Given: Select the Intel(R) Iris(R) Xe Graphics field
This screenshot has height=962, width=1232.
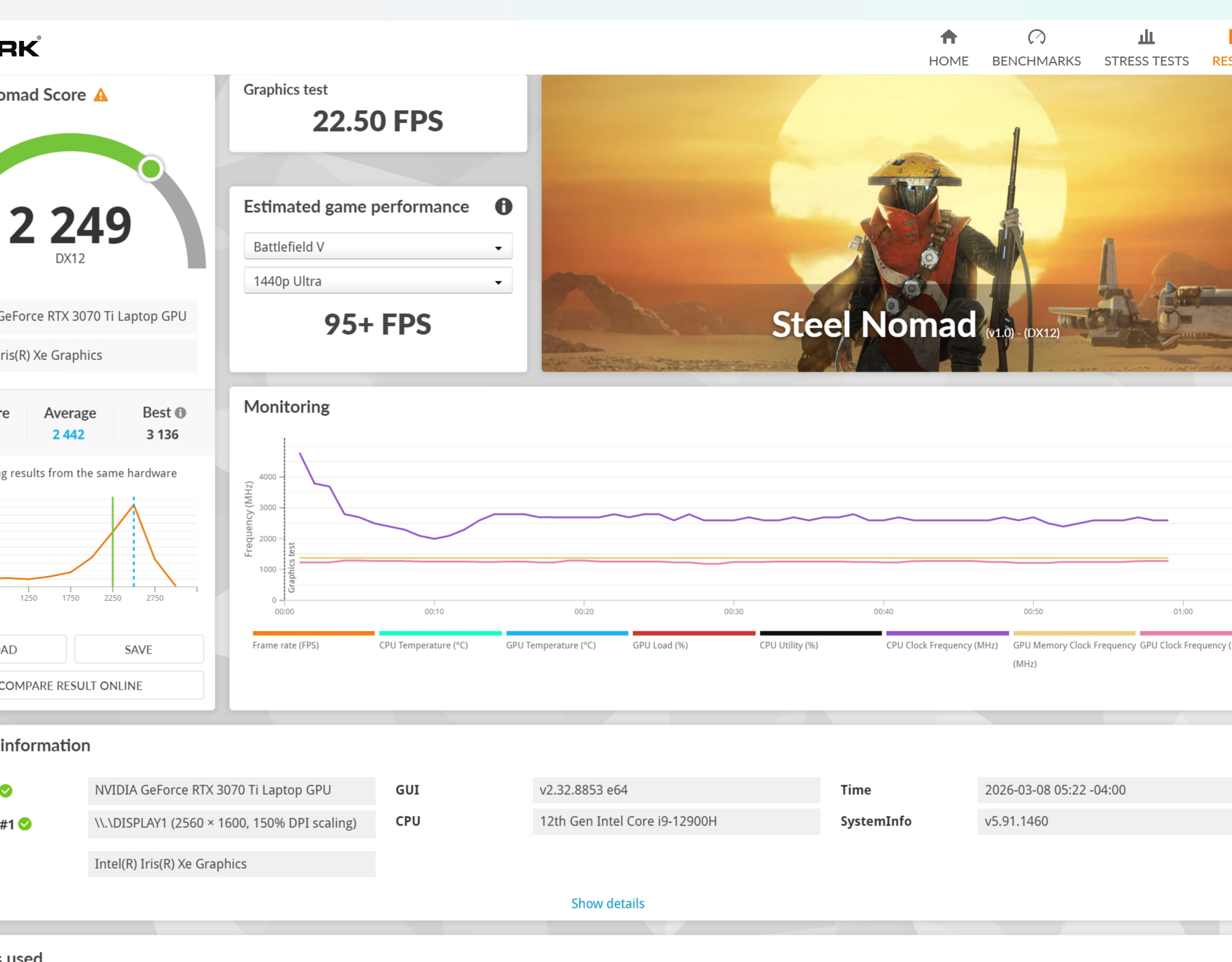Looking at the screenshot, I should pos(232,864).
